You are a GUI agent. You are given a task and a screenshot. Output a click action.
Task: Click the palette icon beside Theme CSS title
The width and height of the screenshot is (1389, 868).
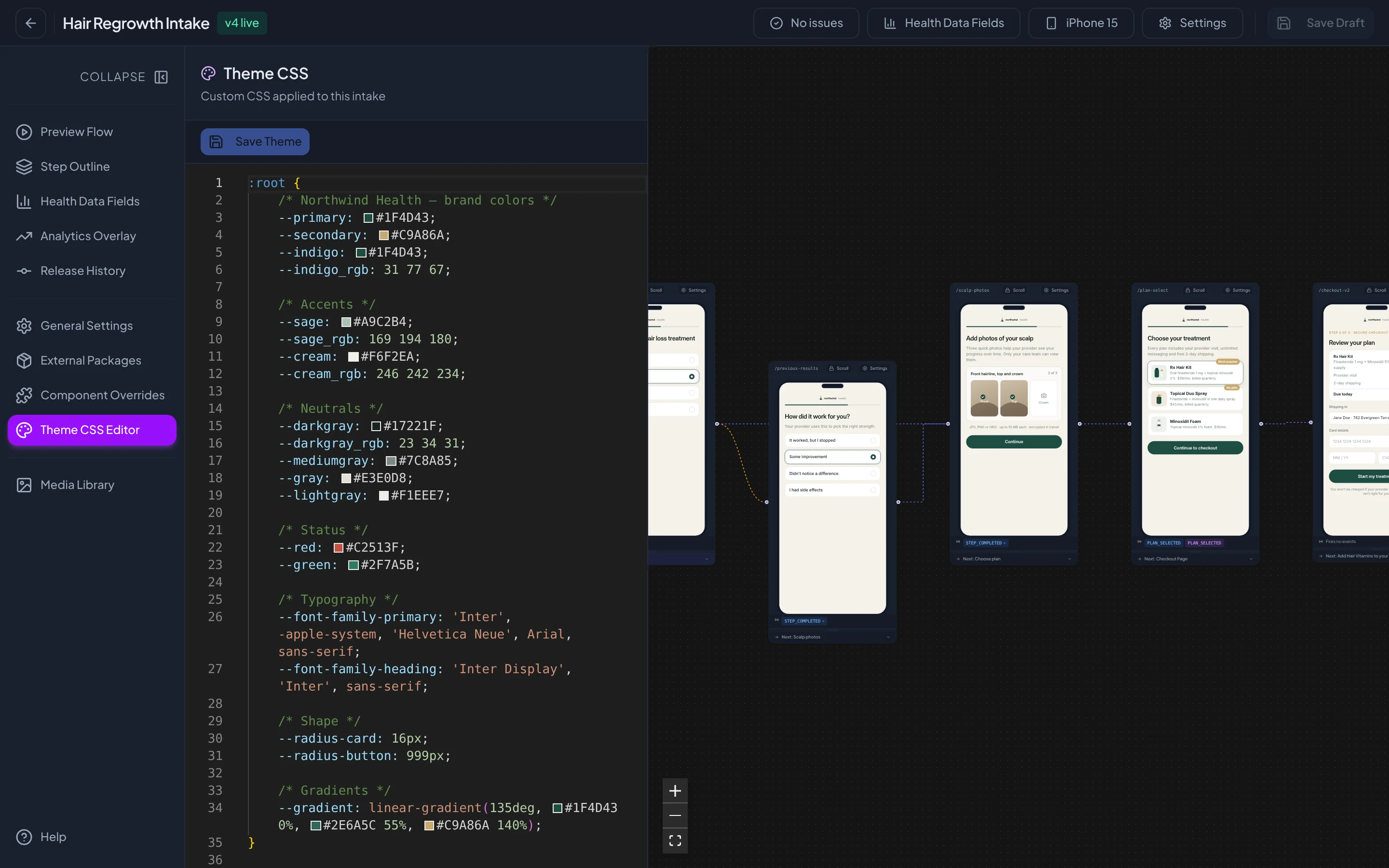pyautogui.click(x=208, y=73)
